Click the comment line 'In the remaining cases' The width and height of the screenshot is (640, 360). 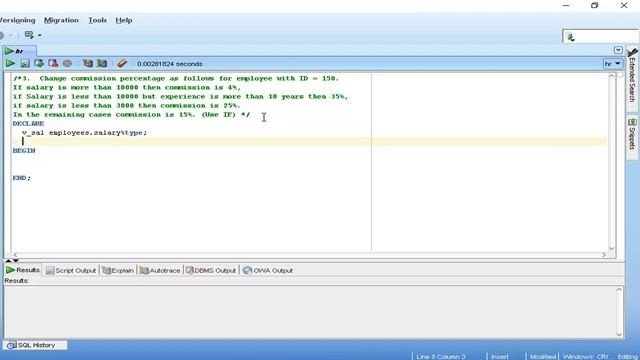pos(131,115)
